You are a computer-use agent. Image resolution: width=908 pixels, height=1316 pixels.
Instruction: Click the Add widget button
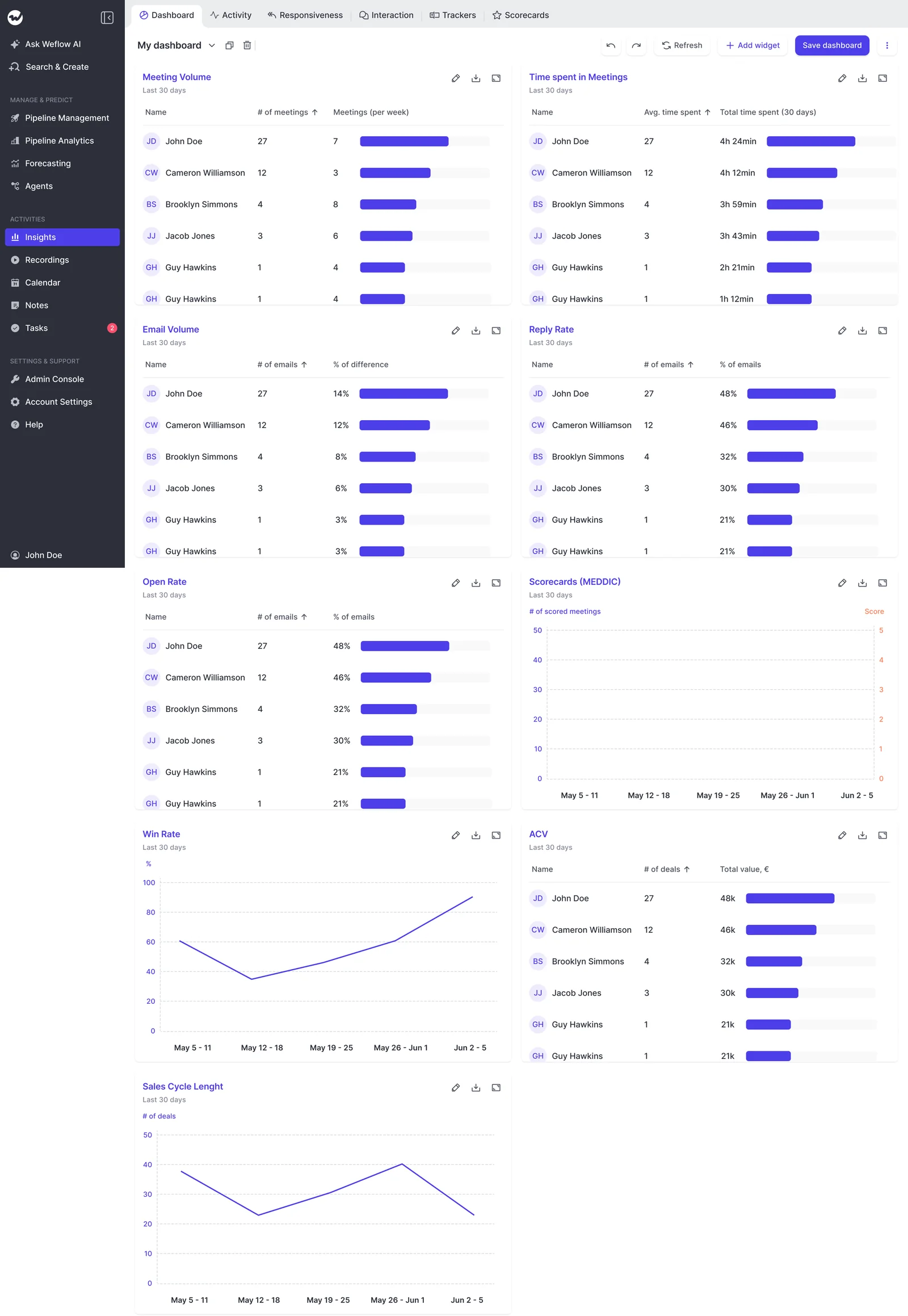[x=752, y=45]
